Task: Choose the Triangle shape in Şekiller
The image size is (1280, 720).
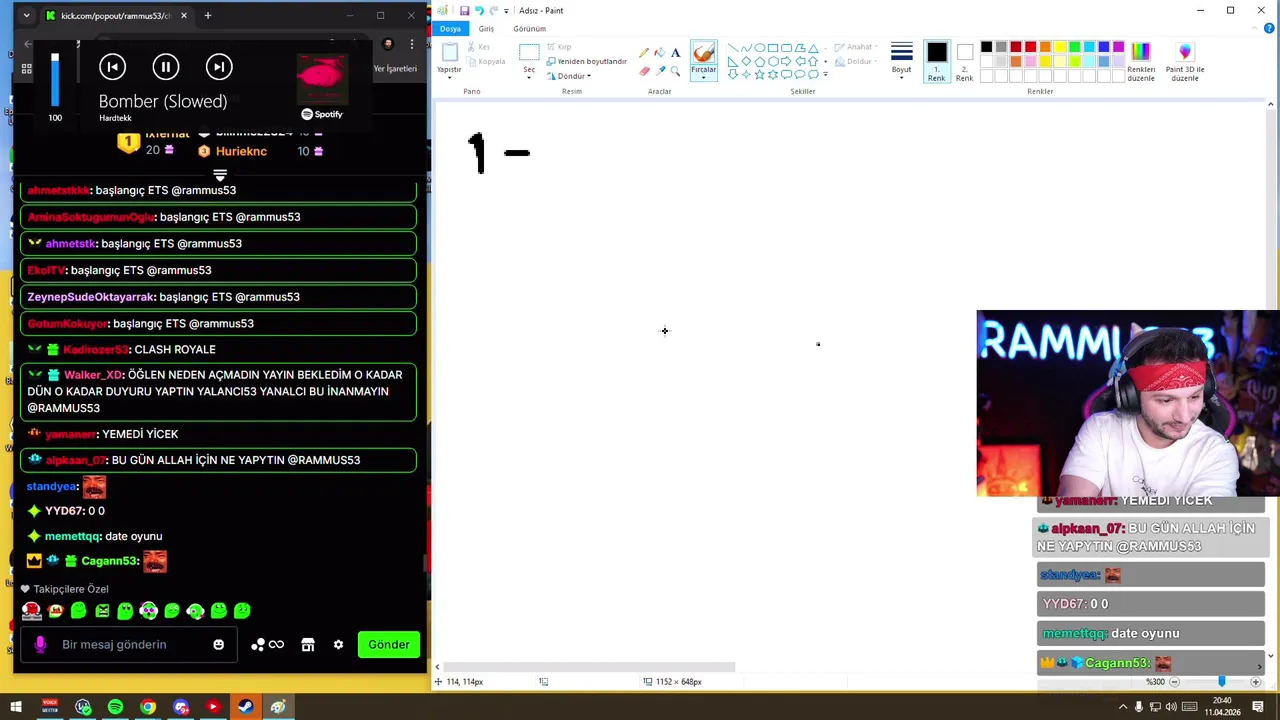Action: [x=813, y=47]
